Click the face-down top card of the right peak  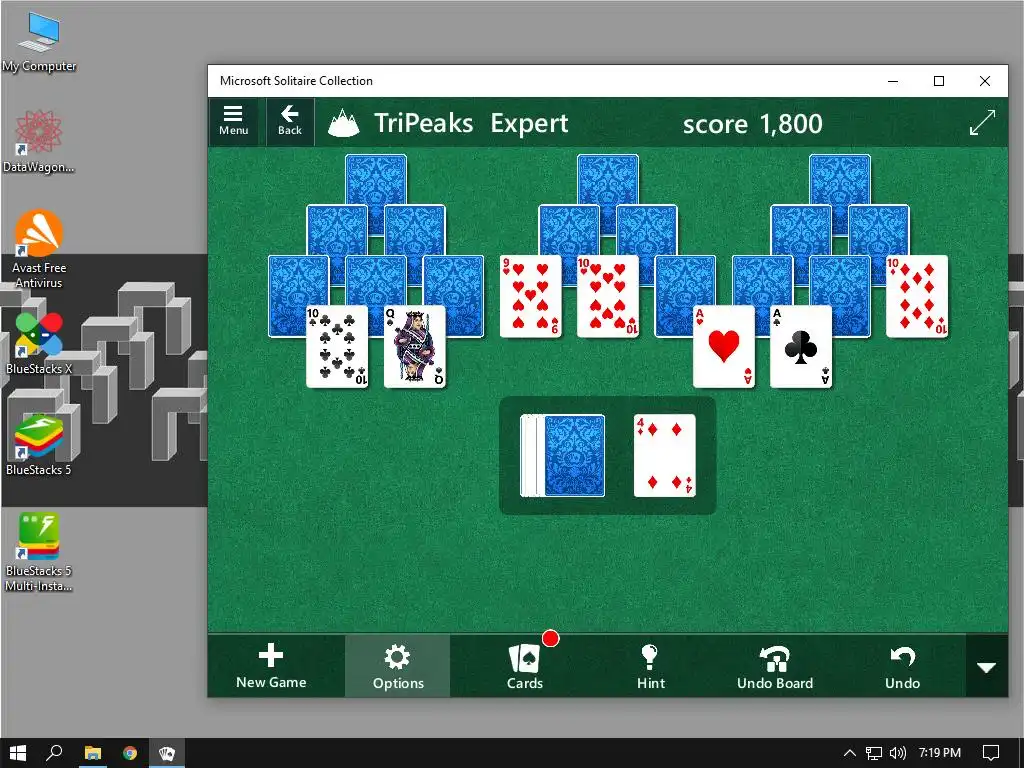click(x=840, y=178)
